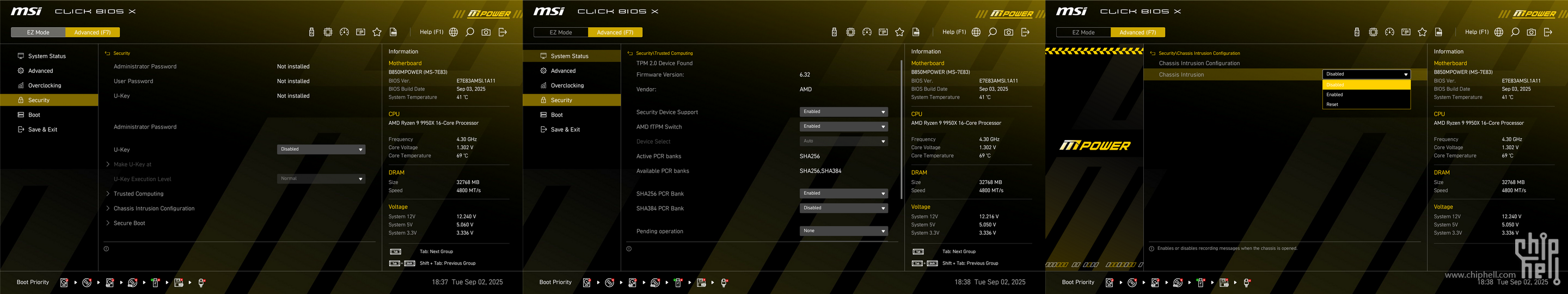Switch to EZ Mode in Security panel
The width and height of the screenshot is (1568, 294).
click(x=38, y=32)
